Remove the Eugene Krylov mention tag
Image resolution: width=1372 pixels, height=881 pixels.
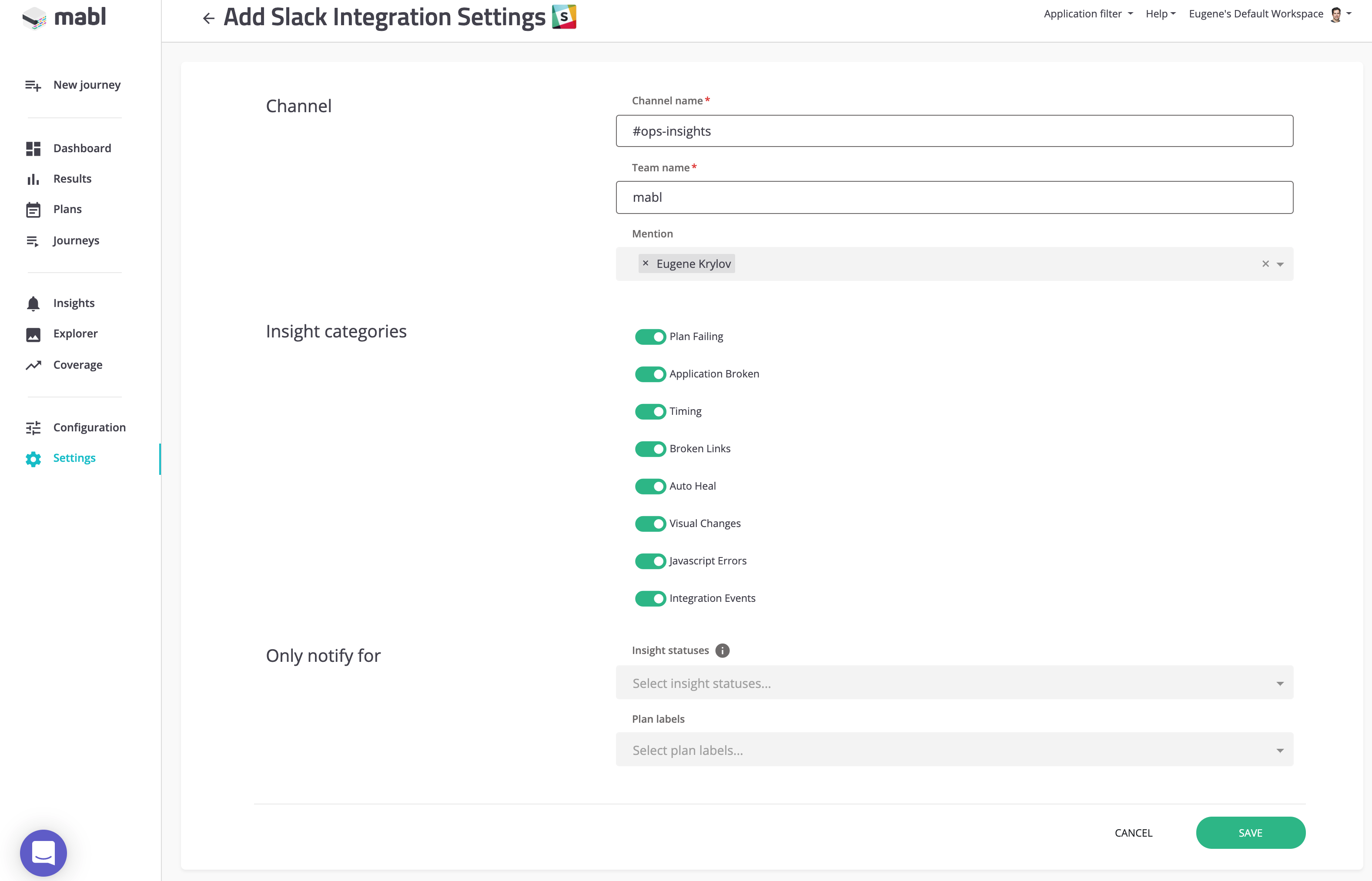646,263
